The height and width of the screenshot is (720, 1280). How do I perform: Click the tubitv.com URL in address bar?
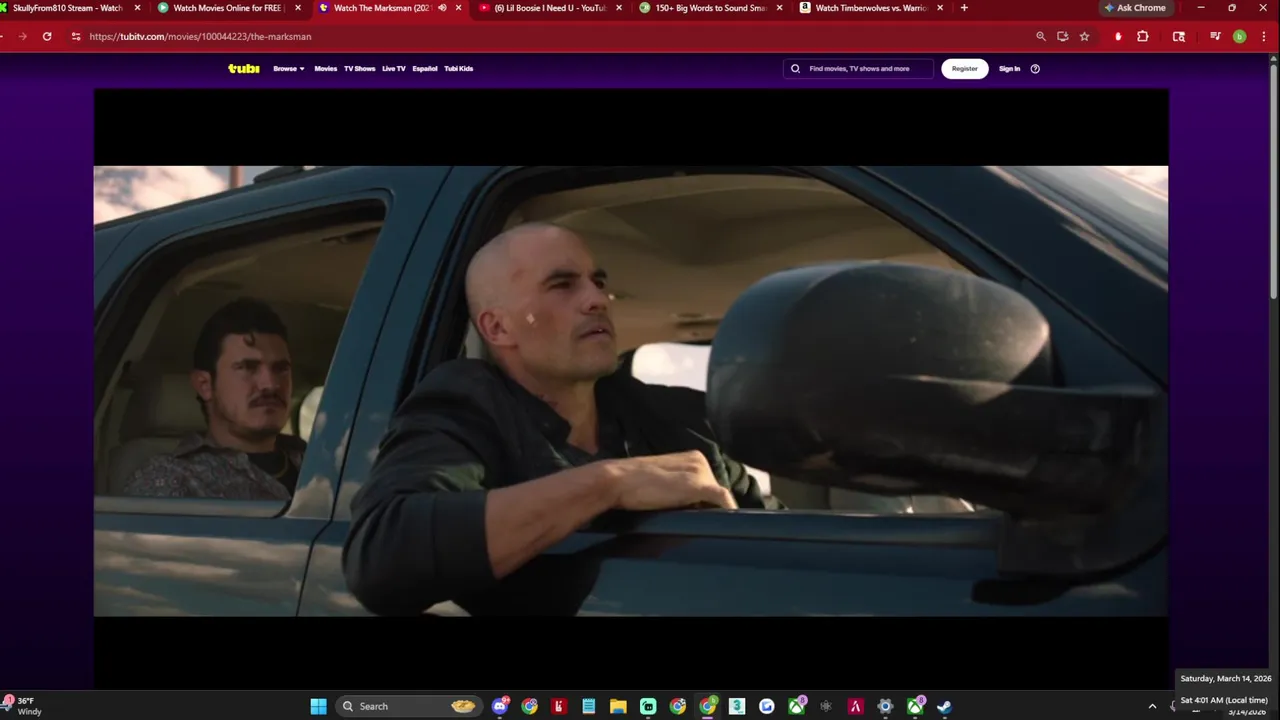[200, 36]
